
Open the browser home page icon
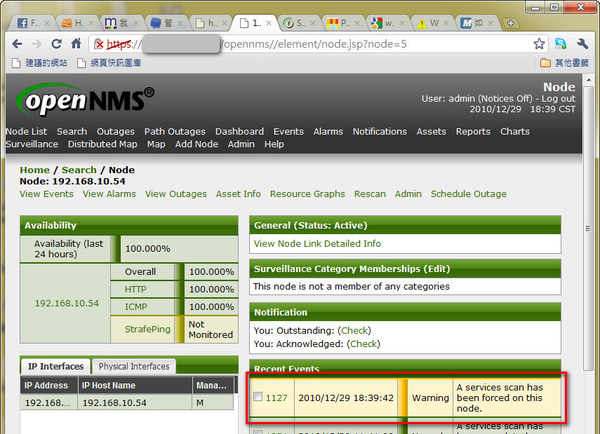point(76,44)
